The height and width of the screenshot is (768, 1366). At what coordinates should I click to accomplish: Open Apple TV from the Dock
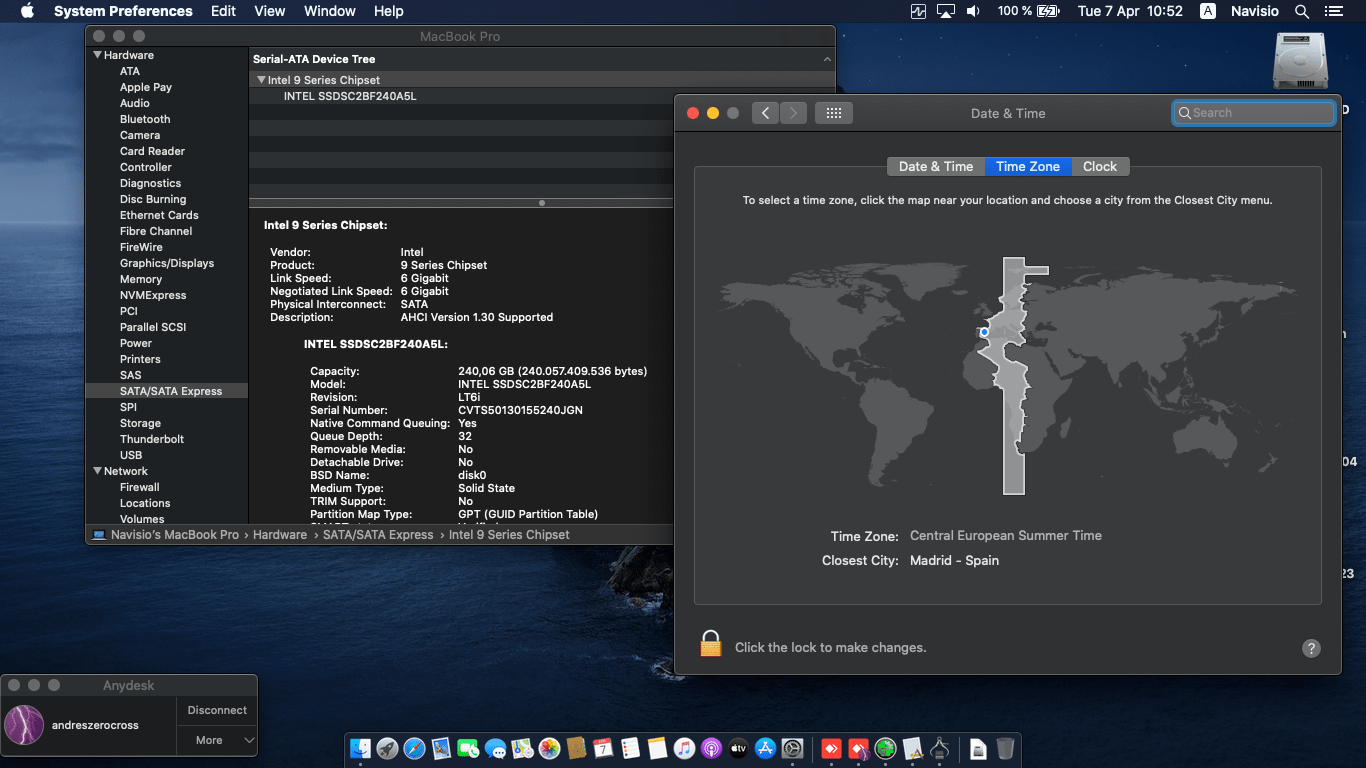pos(738,748)
